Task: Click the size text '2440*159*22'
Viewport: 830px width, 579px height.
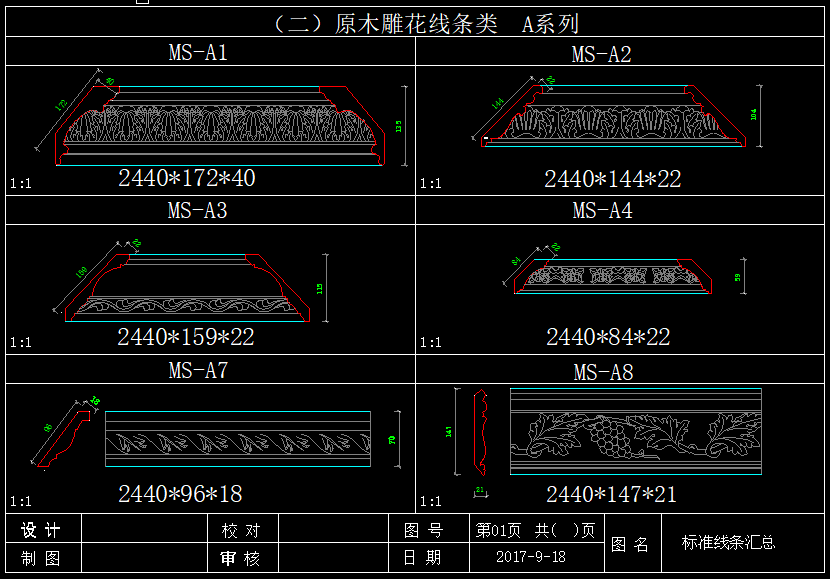Action: 186,337
